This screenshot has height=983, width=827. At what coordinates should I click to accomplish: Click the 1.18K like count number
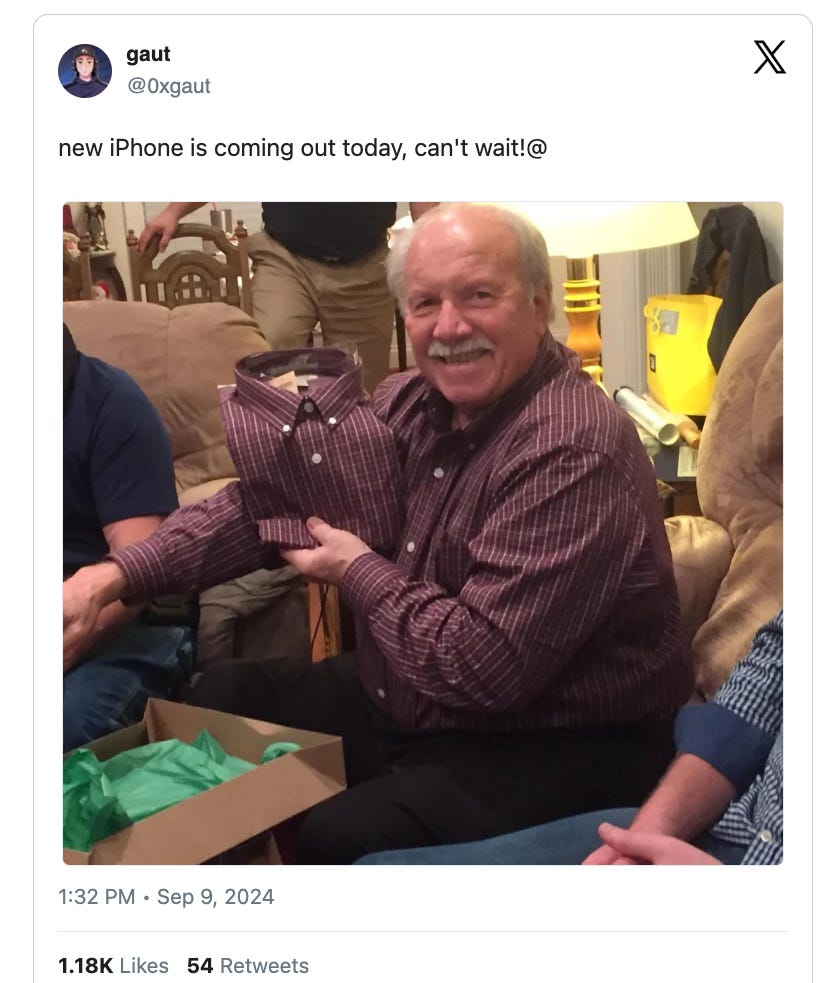pyautogui.click(x=85, y=965)
